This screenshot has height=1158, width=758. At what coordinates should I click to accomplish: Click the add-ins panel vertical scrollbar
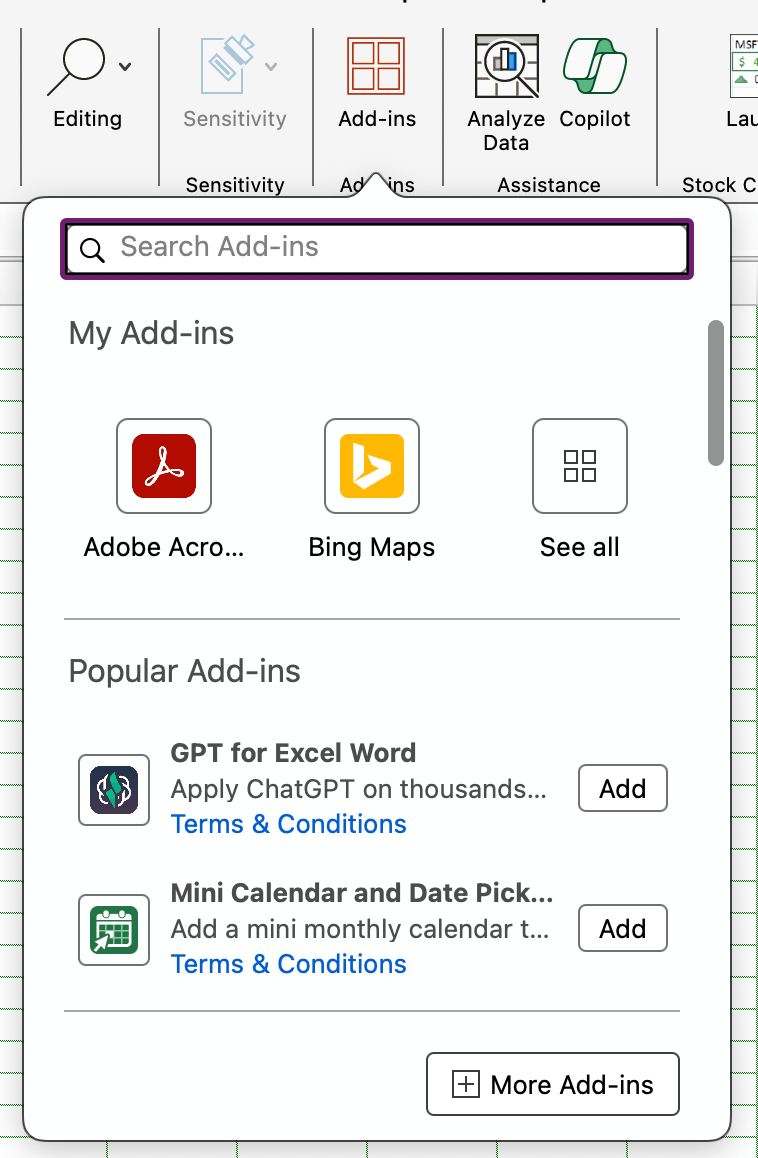point(715,392)
